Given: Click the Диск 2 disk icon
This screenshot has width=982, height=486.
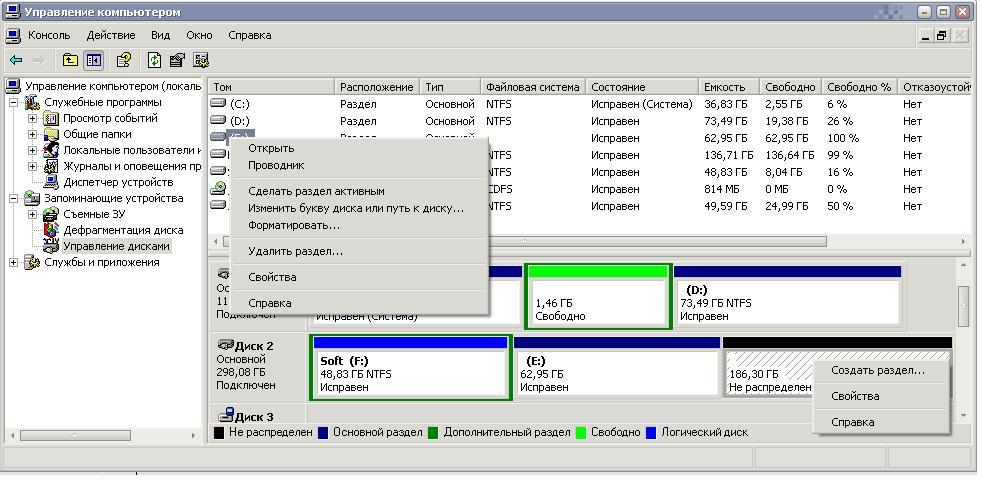Looking at the screenshot, I should pos(225,345).
